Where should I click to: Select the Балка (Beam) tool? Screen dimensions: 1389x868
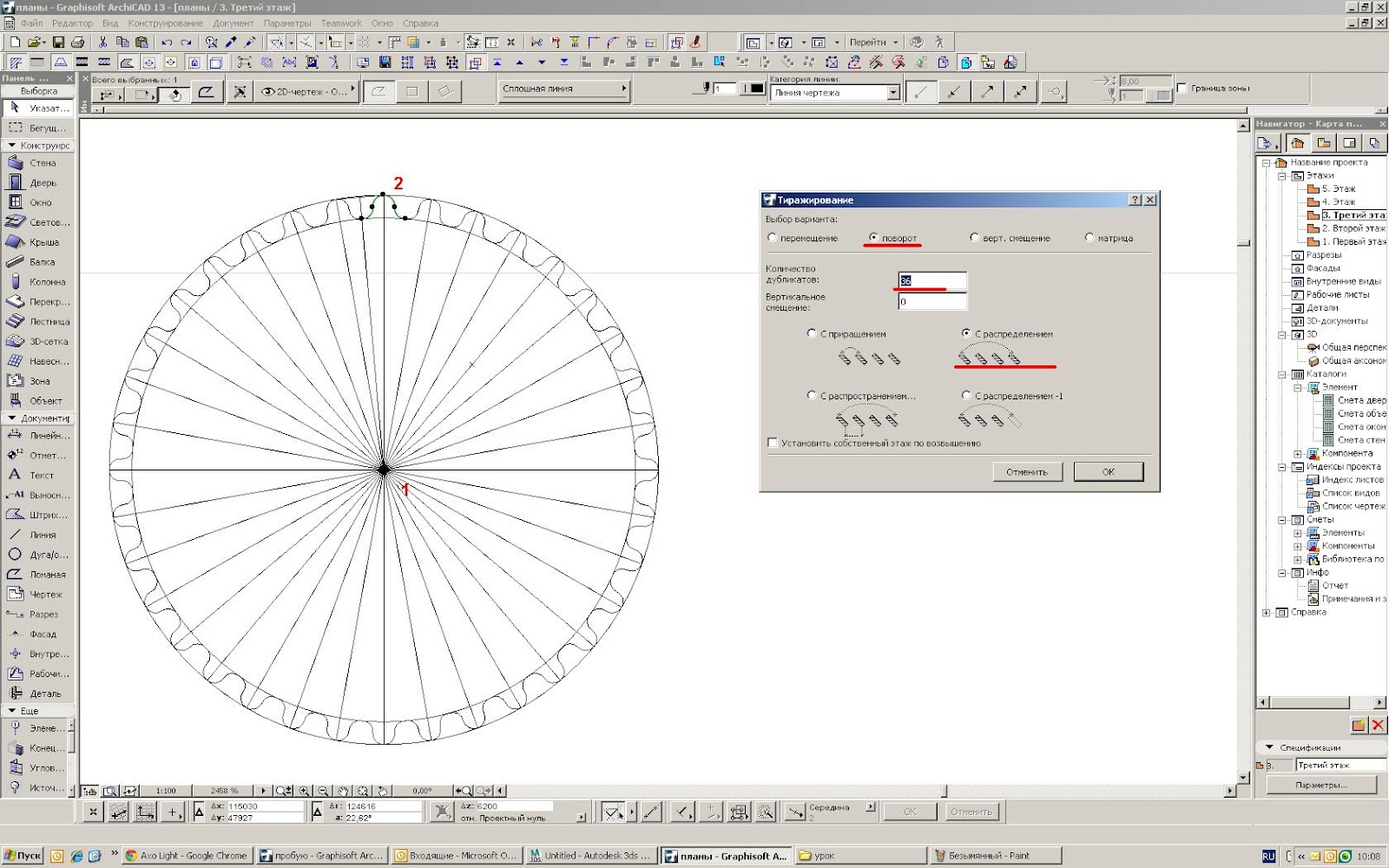(38, 262)
